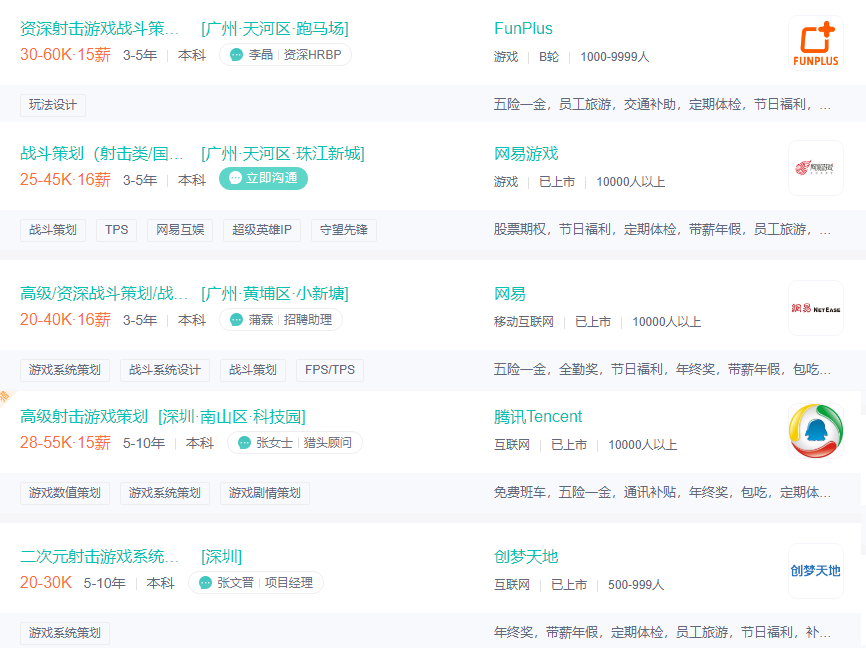
Task: Select 战斗策划 tag in 网易 row
Action: 253,370
